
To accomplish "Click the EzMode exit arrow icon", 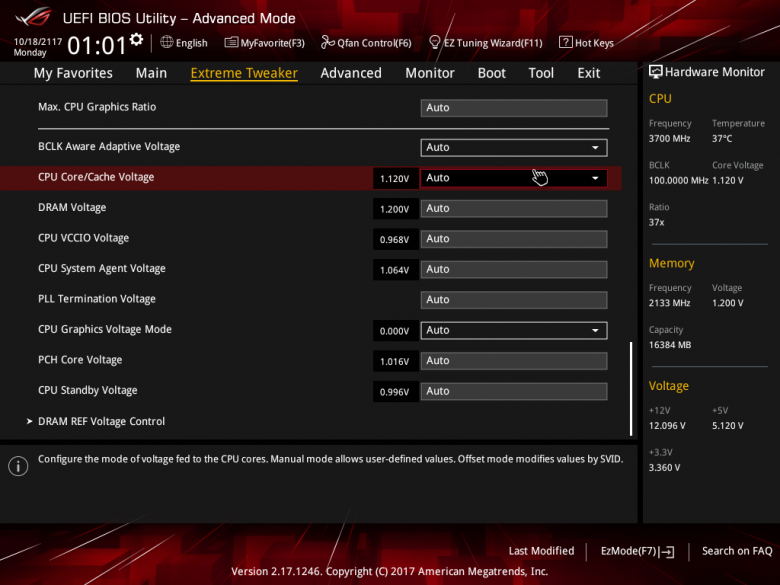I will pyautogui.click(x=668, y=552).
